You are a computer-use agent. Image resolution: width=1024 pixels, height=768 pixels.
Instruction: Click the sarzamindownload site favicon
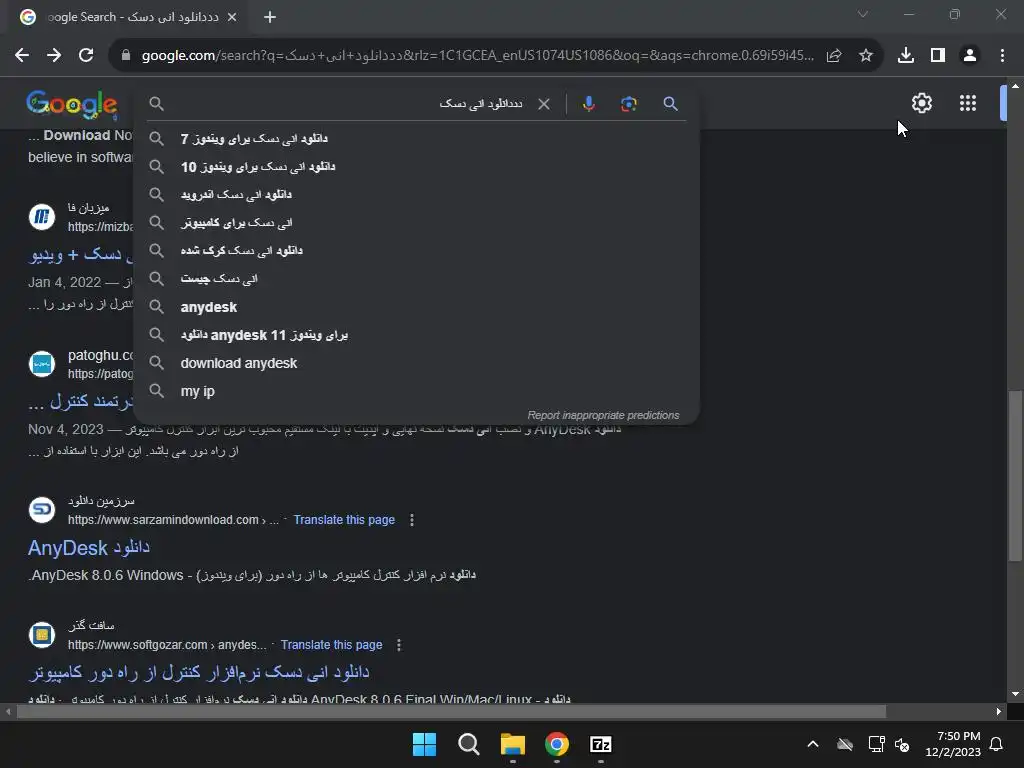click(x=42, y=509)
